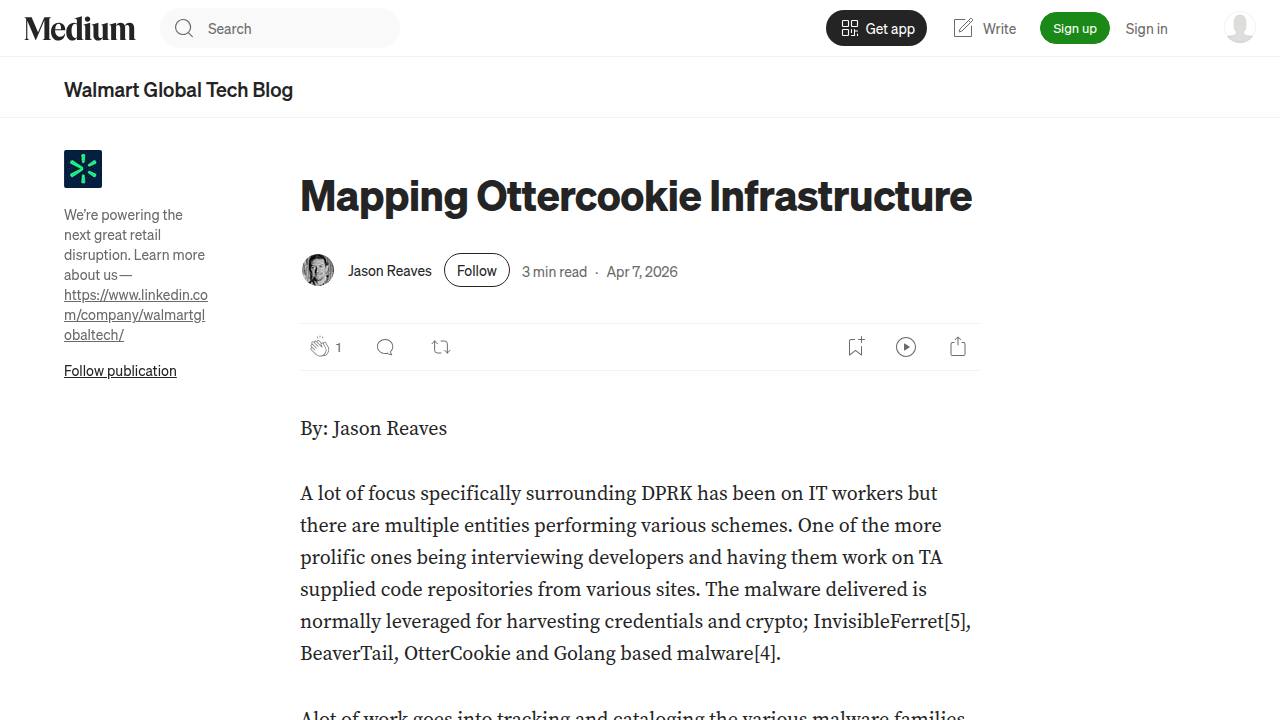Viewport: 1280px width, 720px height.
Task: Click the 3 min read label
Action: pyautogui.click(x=554, y=271)
